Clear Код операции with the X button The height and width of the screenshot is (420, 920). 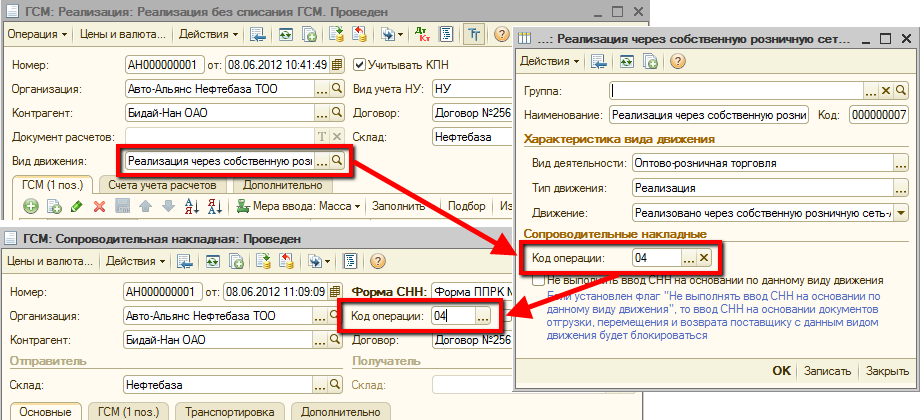pyautogui.click(x=704, y=258)
